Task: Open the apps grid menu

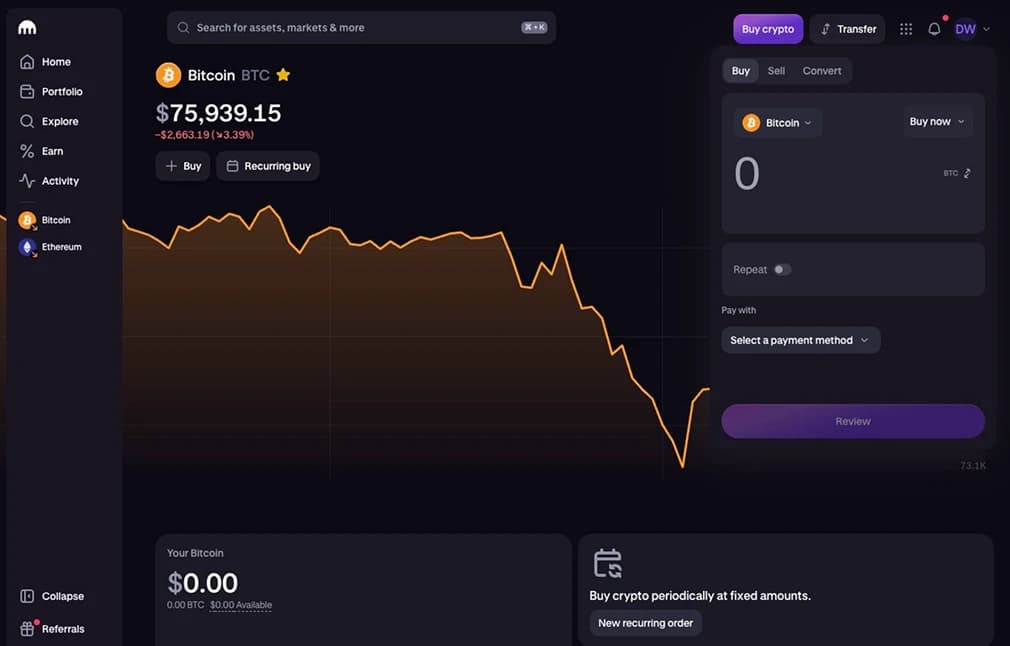Action: [x=906, y=29]
